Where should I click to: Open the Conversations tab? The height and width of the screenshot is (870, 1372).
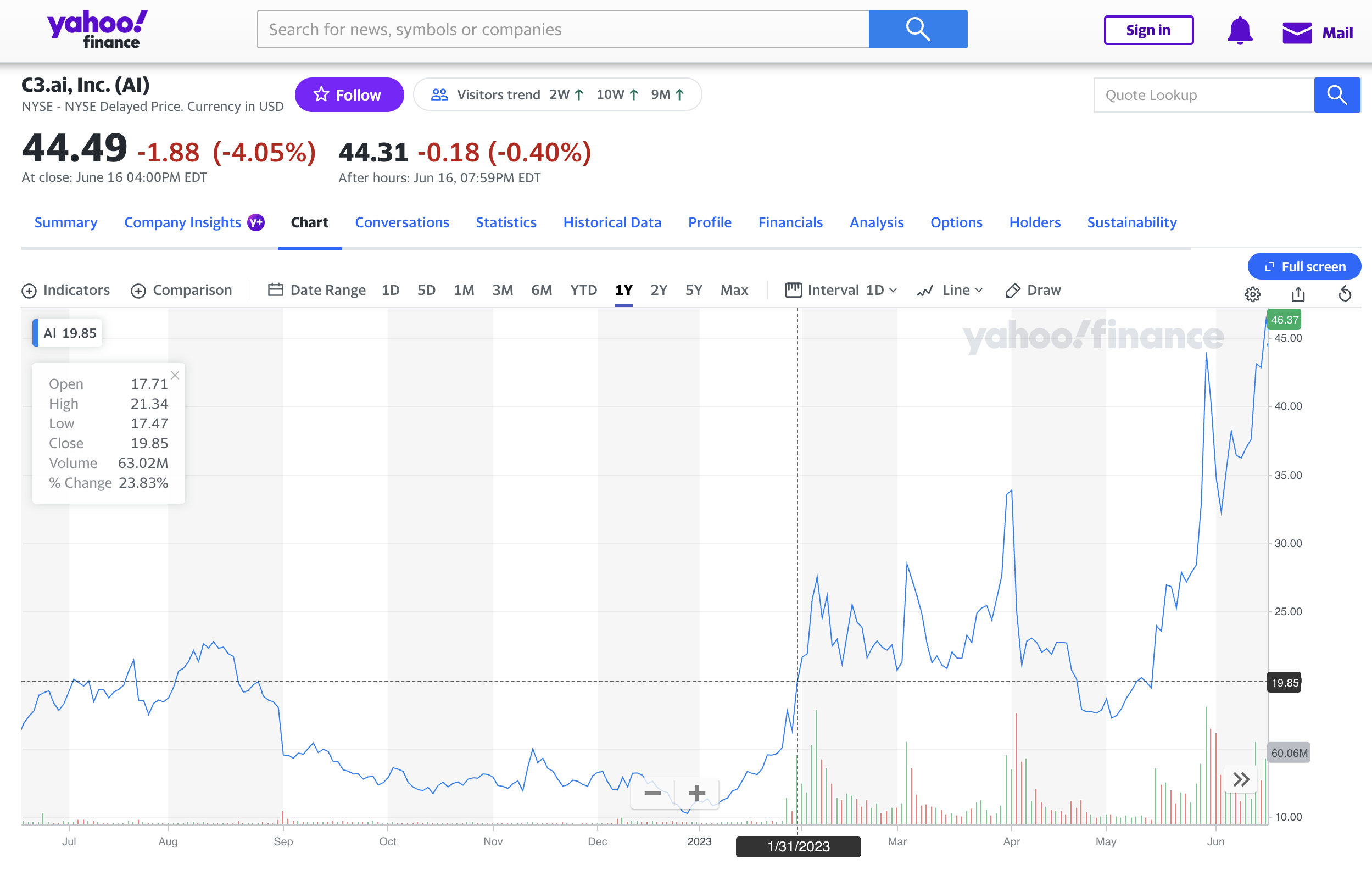(401, 222)
